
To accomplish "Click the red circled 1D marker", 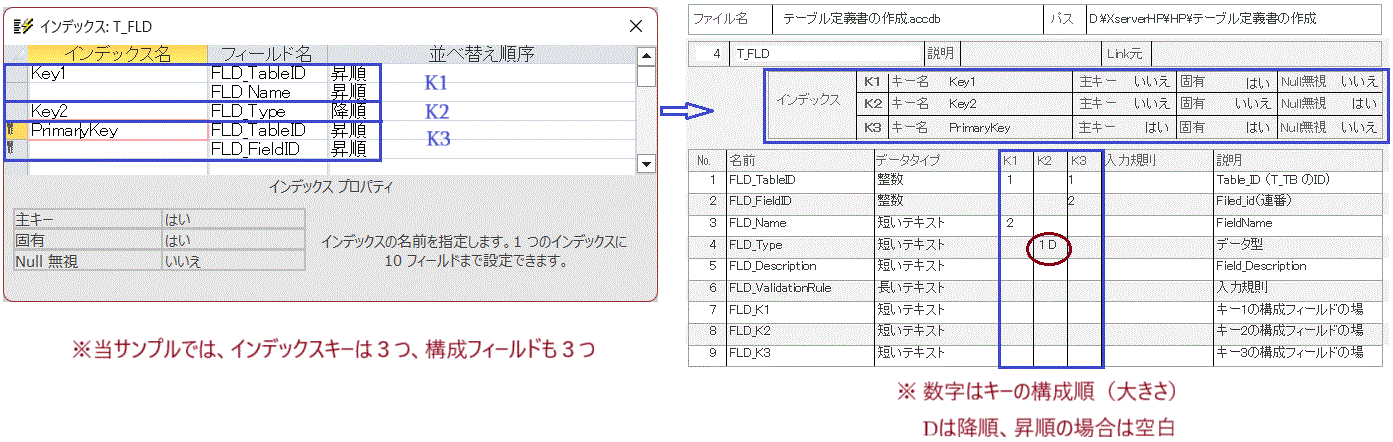I will coord(1050,245).
